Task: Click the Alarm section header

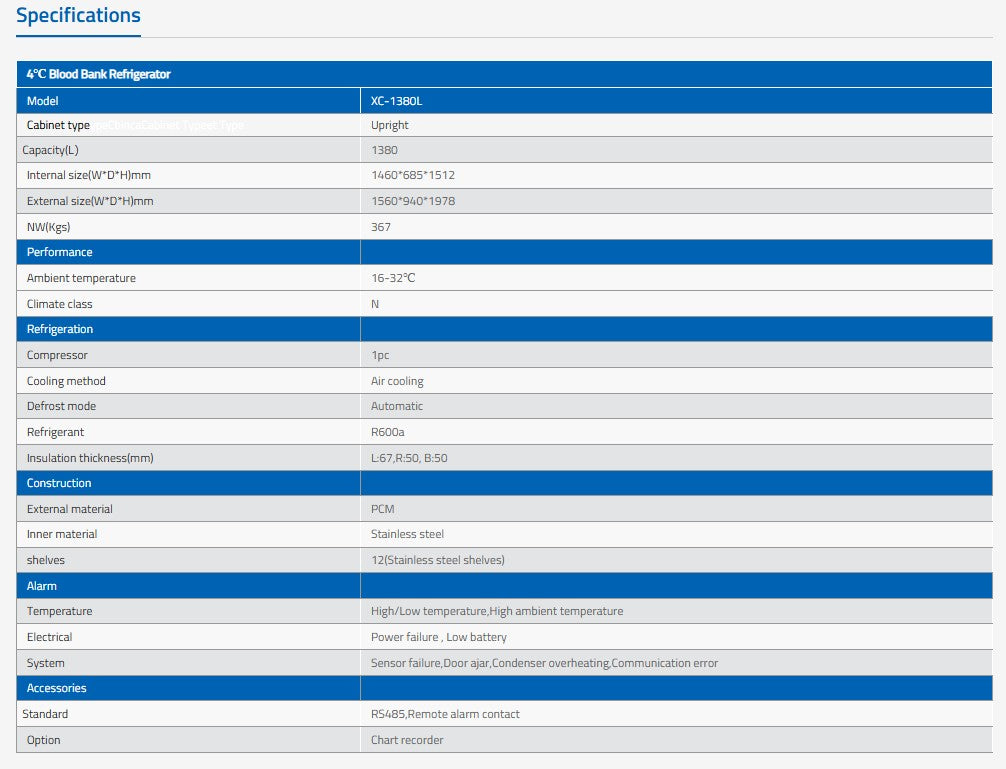Action: pos(41,585)
